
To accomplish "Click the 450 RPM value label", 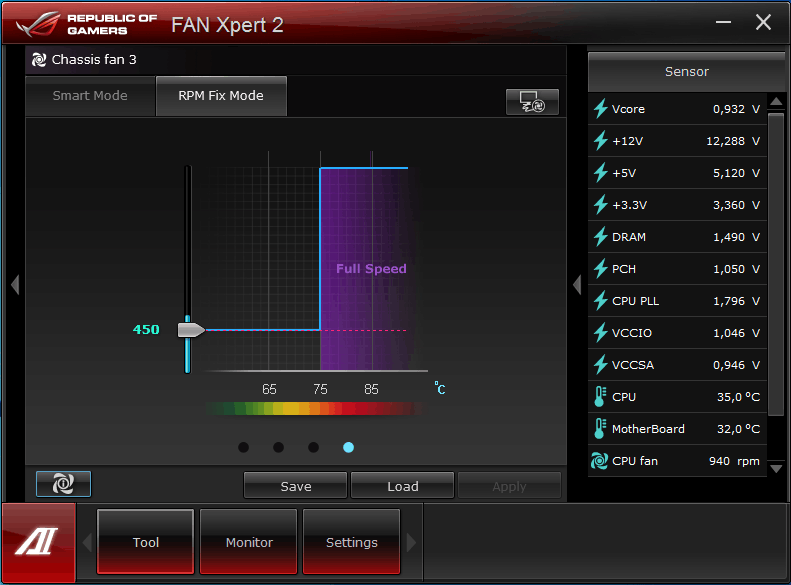I will coord(146,329).
